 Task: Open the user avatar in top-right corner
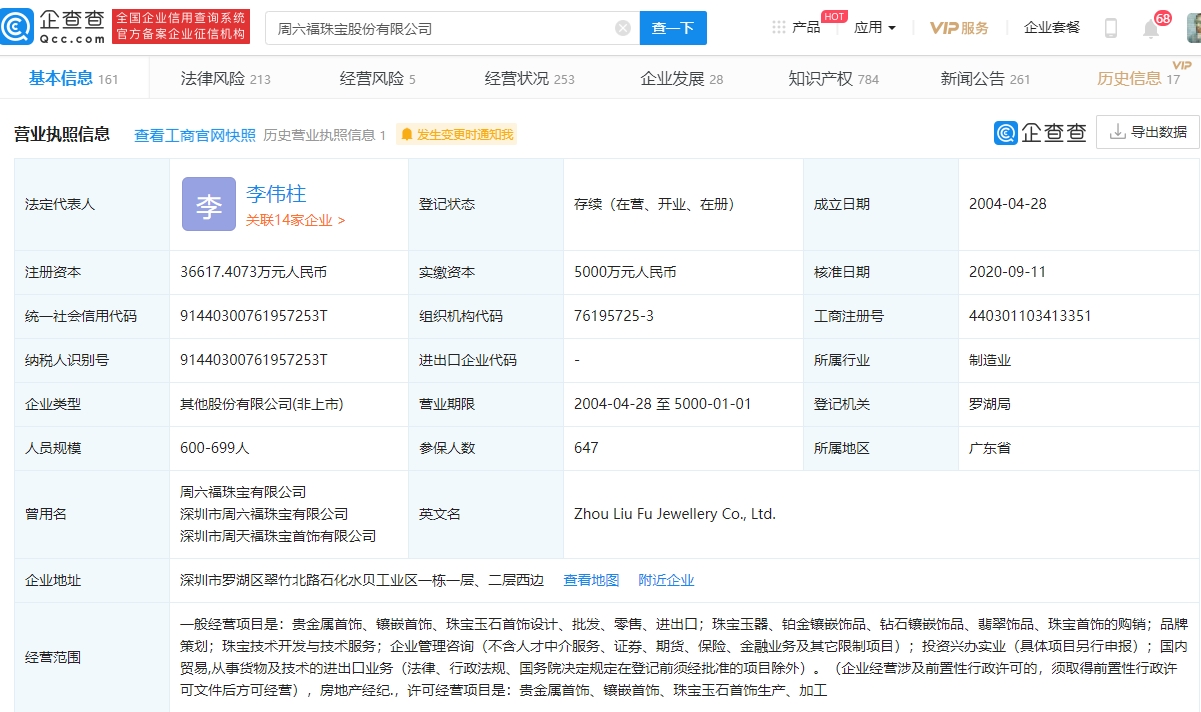(x=1193, y=28)
